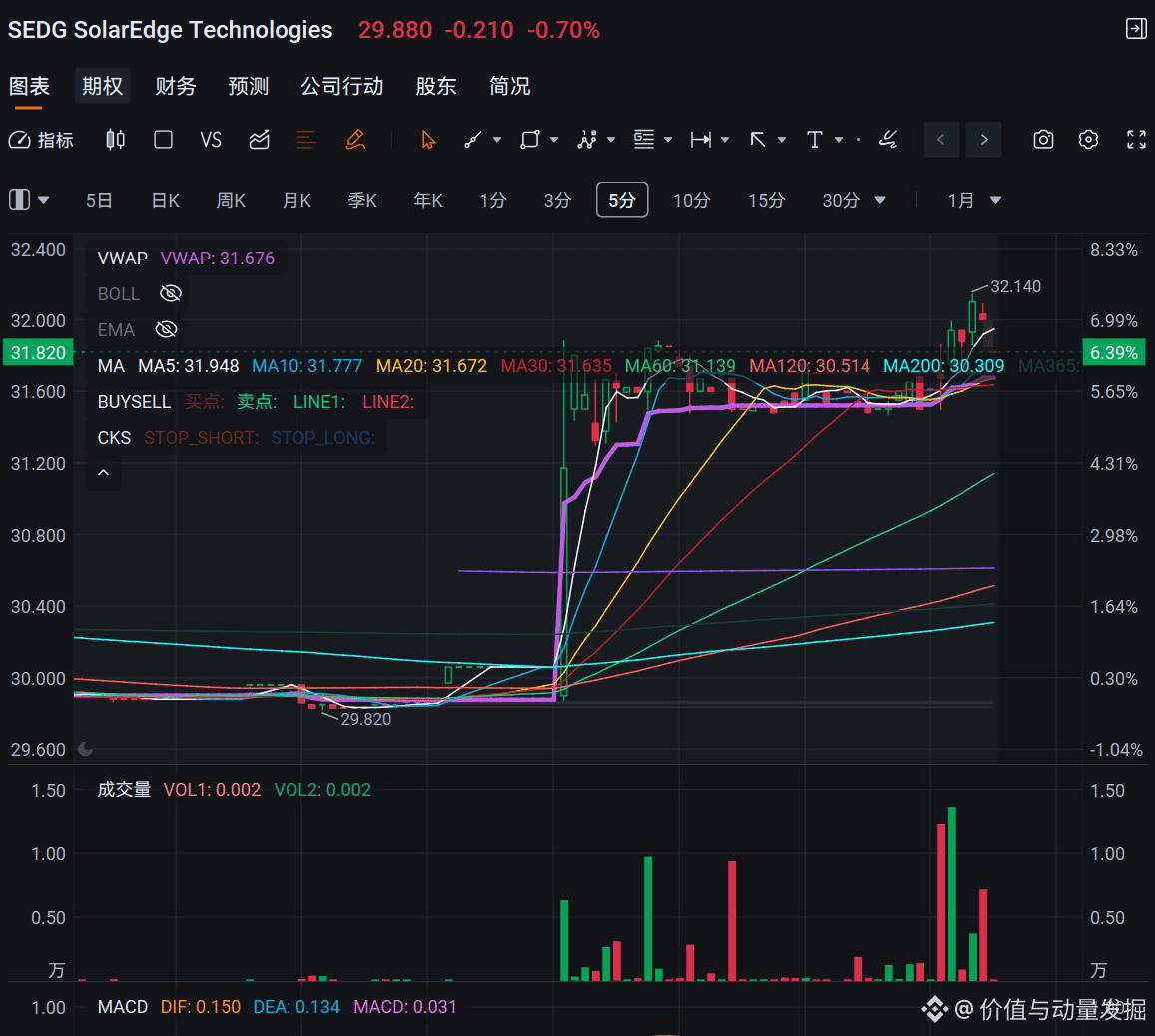Image resolution: width=1155 pixels, height=1036 pixels.
Task: Select the 周K timeframe
Action: [231, 200]
